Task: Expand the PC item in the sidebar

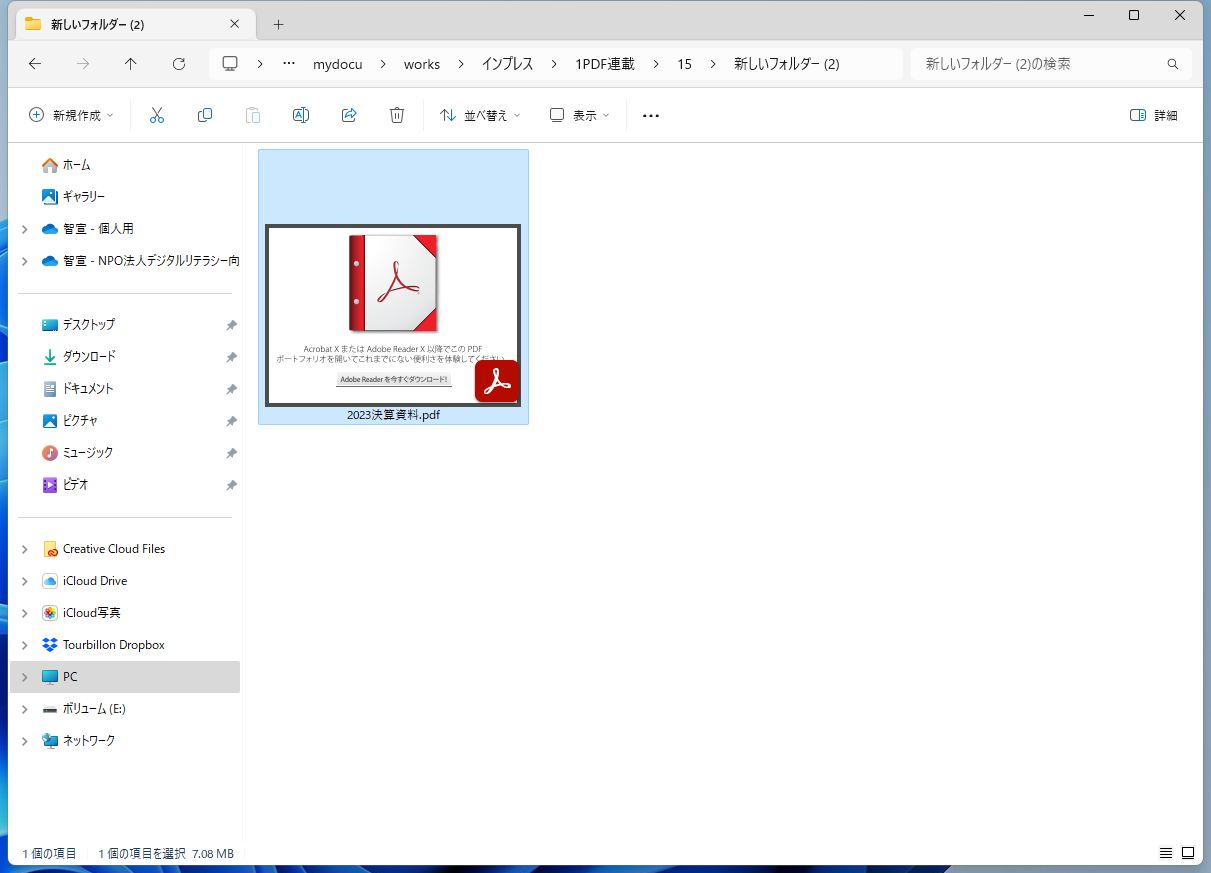Action: tap(23, 676)
